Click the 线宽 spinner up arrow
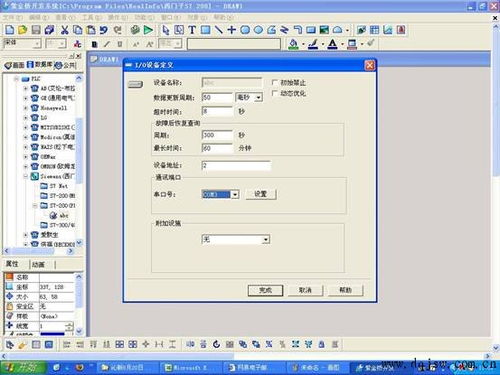The height and width of the screenshot is (375, 500). [x=70, y=324]
